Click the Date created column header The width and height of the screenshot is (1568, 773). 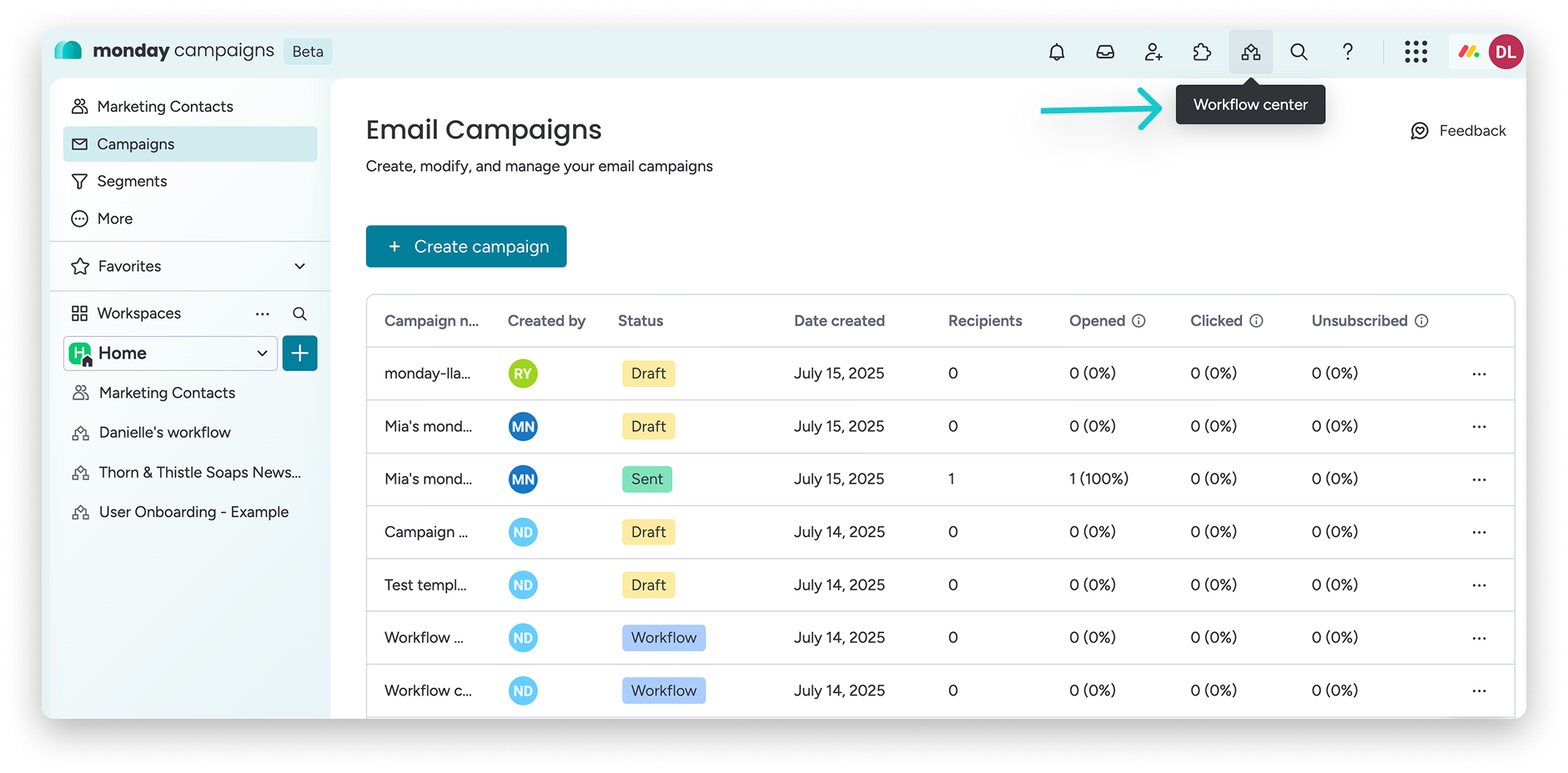tap(839, 321)
